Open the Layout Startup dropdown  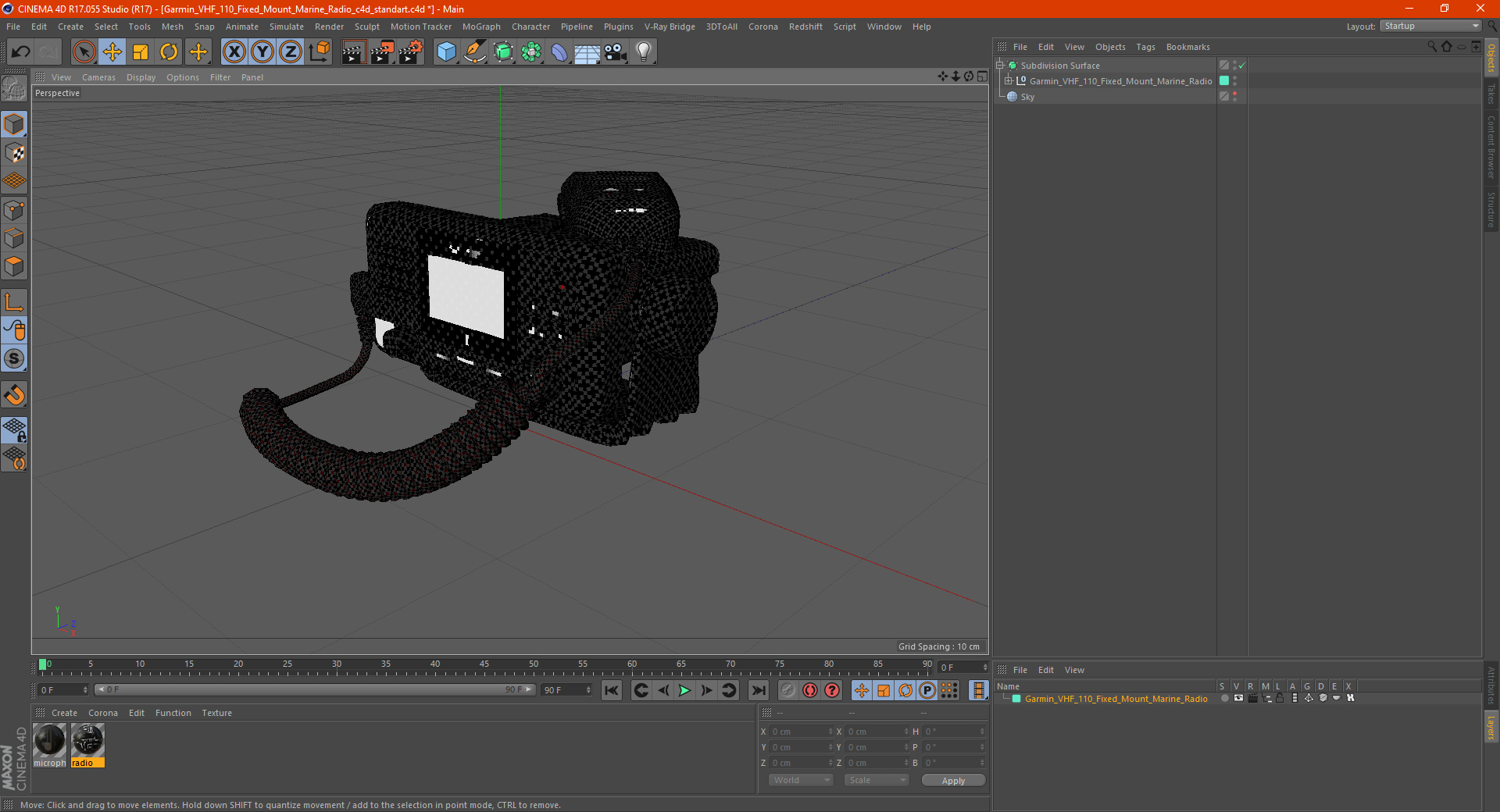1430,27
